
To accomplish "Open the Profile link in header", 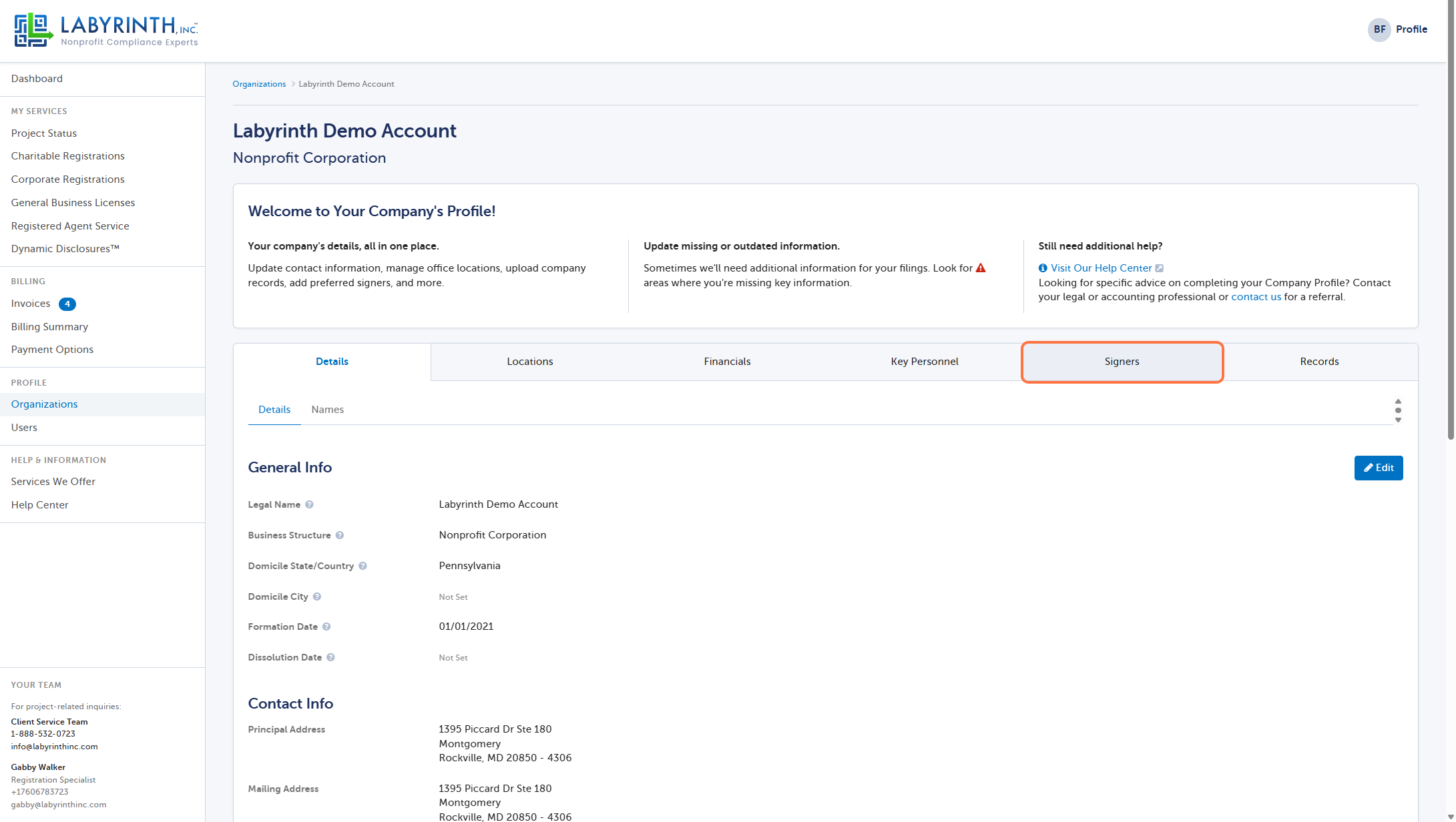I will click(1412, 29).
